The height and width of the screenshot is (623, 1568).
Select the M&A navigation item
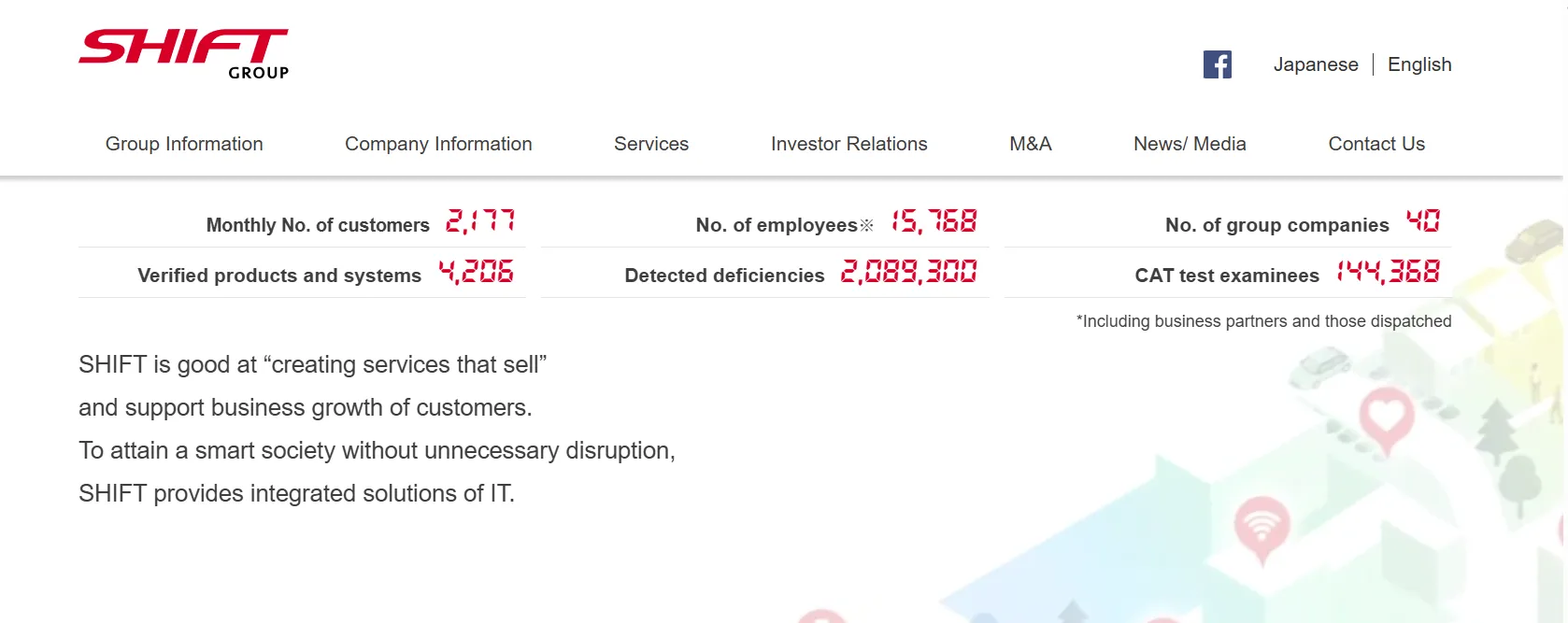1030,144
